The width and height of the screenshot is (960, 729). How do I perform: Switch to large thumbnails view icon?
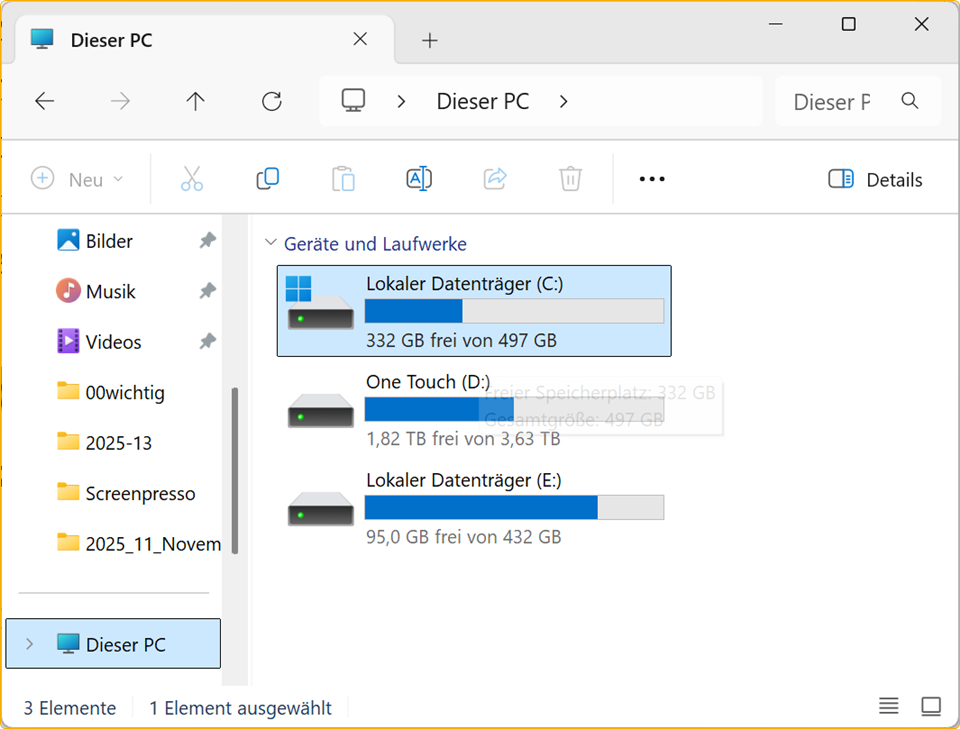tap(931, 707)
